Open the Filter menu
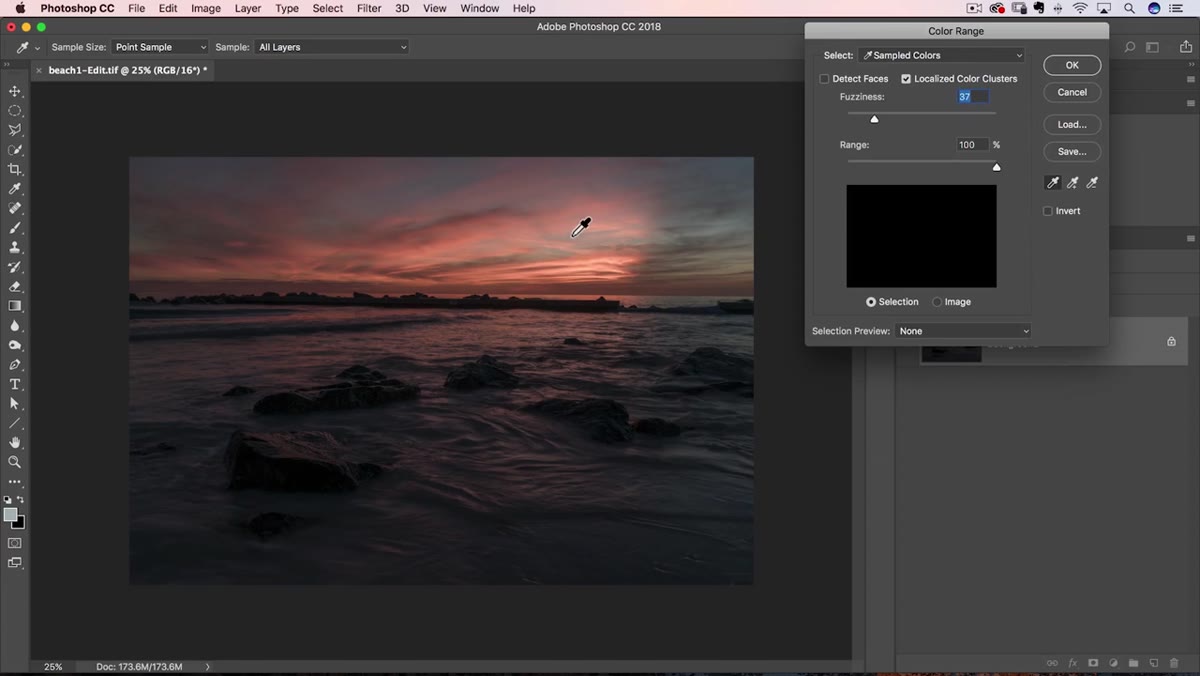Screen dimensions: 1200x676 click(x=369, y=8)
